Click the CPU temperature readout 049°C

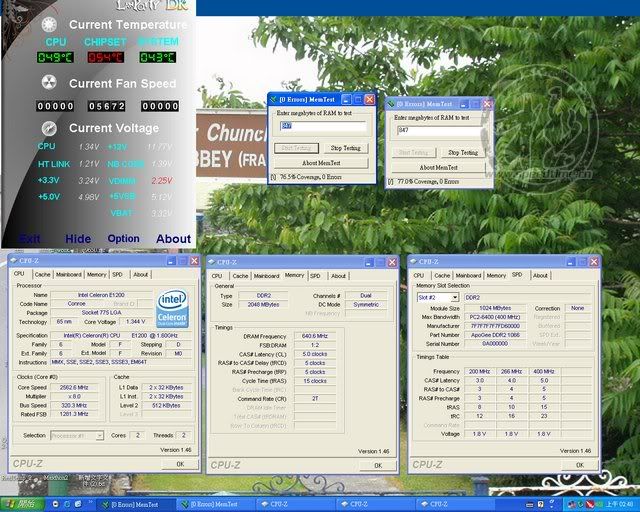pos(56,57)
